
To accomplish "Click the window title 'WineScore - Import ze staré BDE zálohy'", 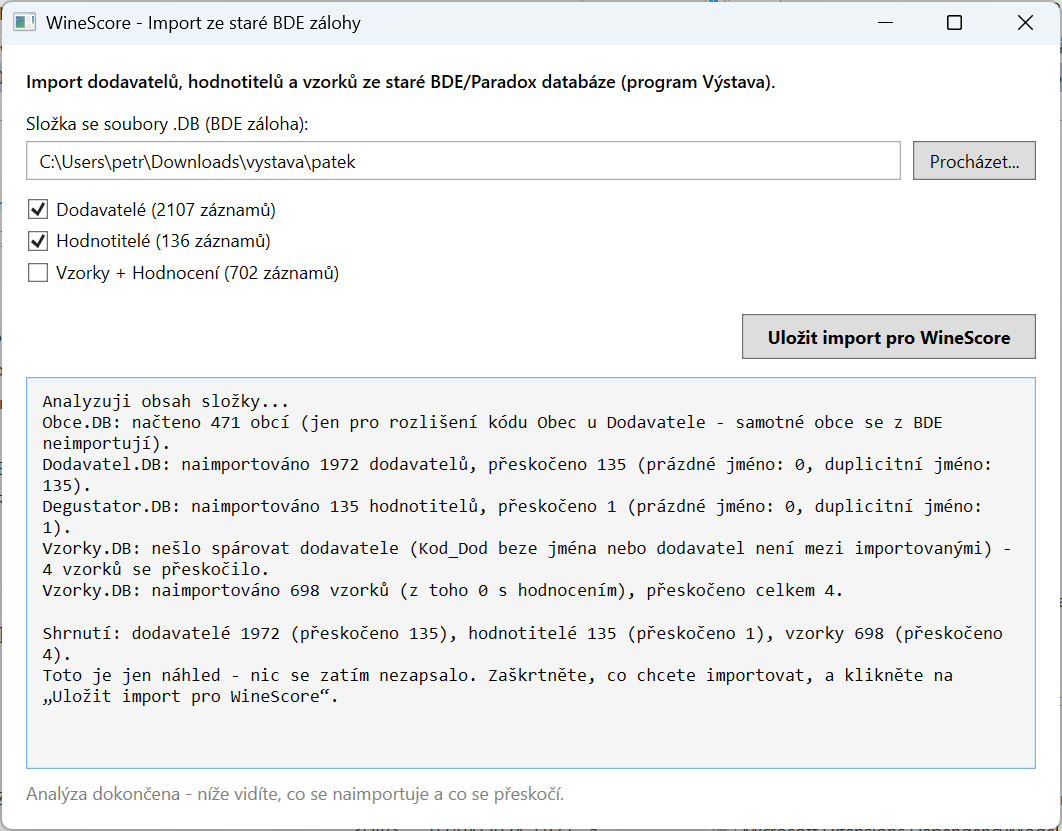I will point(203,23).
